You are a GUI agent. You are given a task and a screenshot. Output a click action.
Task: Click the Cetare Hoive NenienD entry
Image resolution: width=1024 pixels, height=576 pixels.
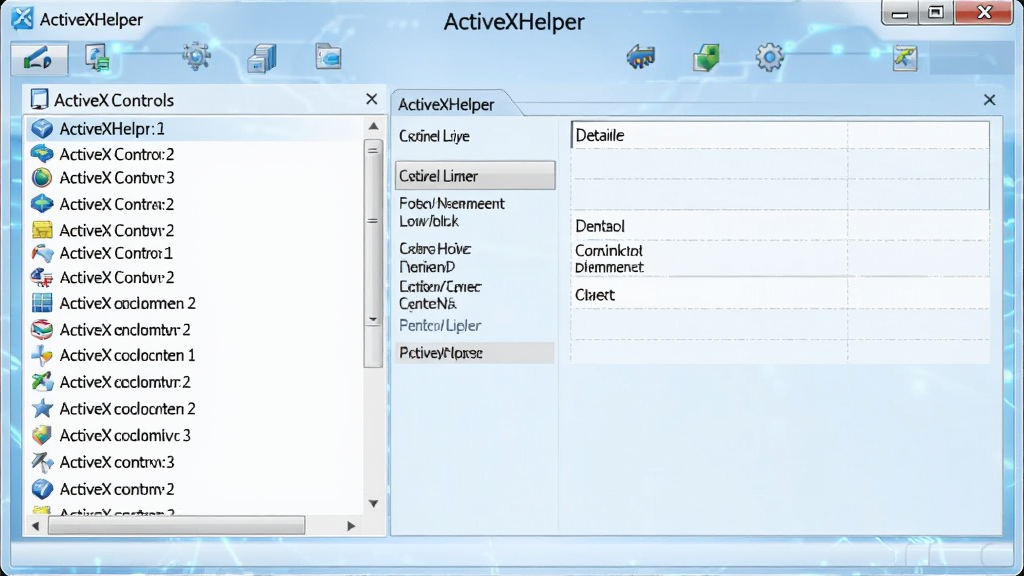tap(435, 258)
